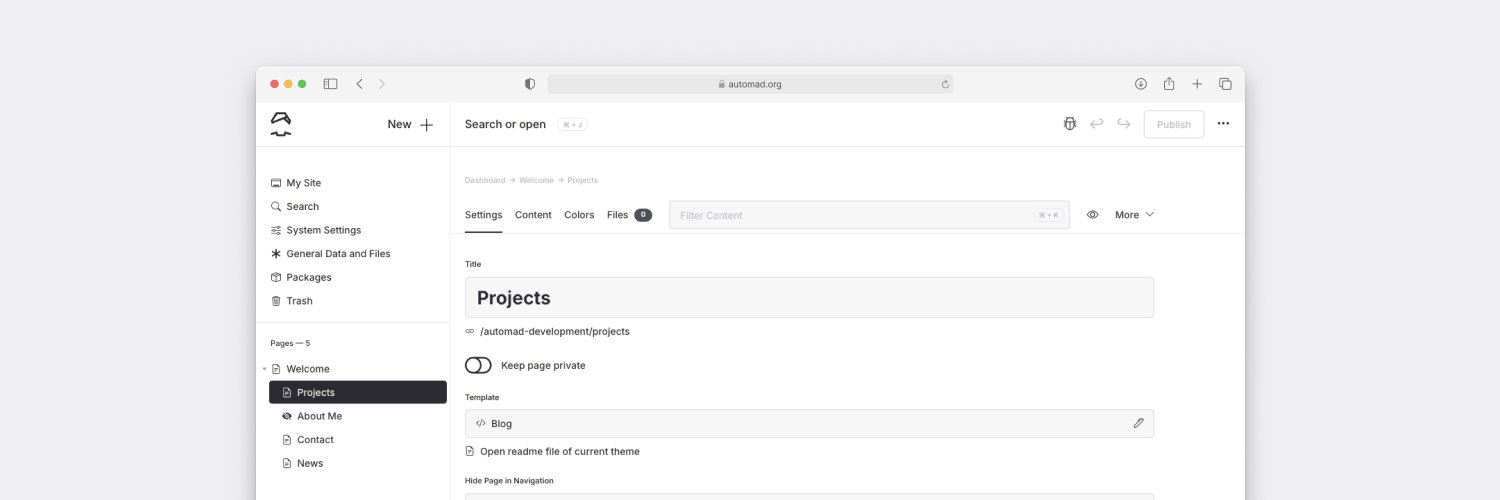The height and width of the screenshot is (500, 1500).
Task: Toggle the Keep page private switch
Action: pos(478,365)
